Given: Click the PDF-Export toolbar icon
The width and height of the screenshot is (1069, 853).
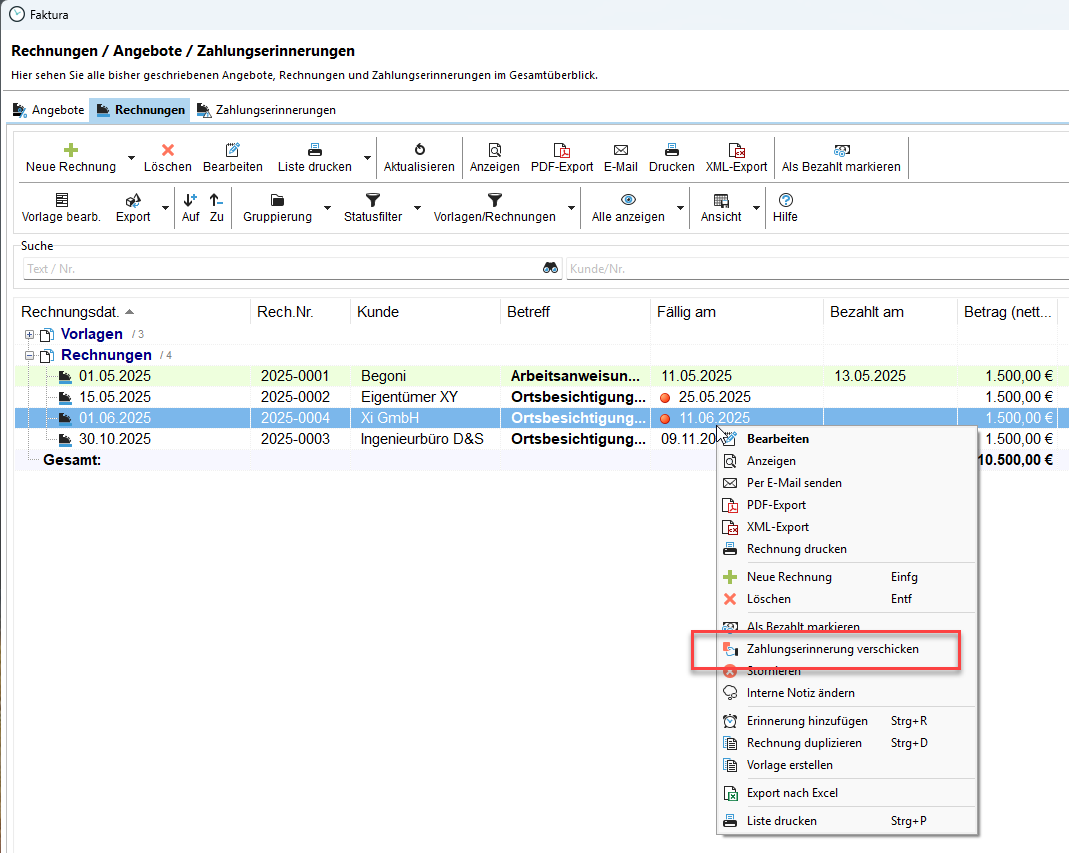Looking at the screenshot, I should [x=561, y=150].
